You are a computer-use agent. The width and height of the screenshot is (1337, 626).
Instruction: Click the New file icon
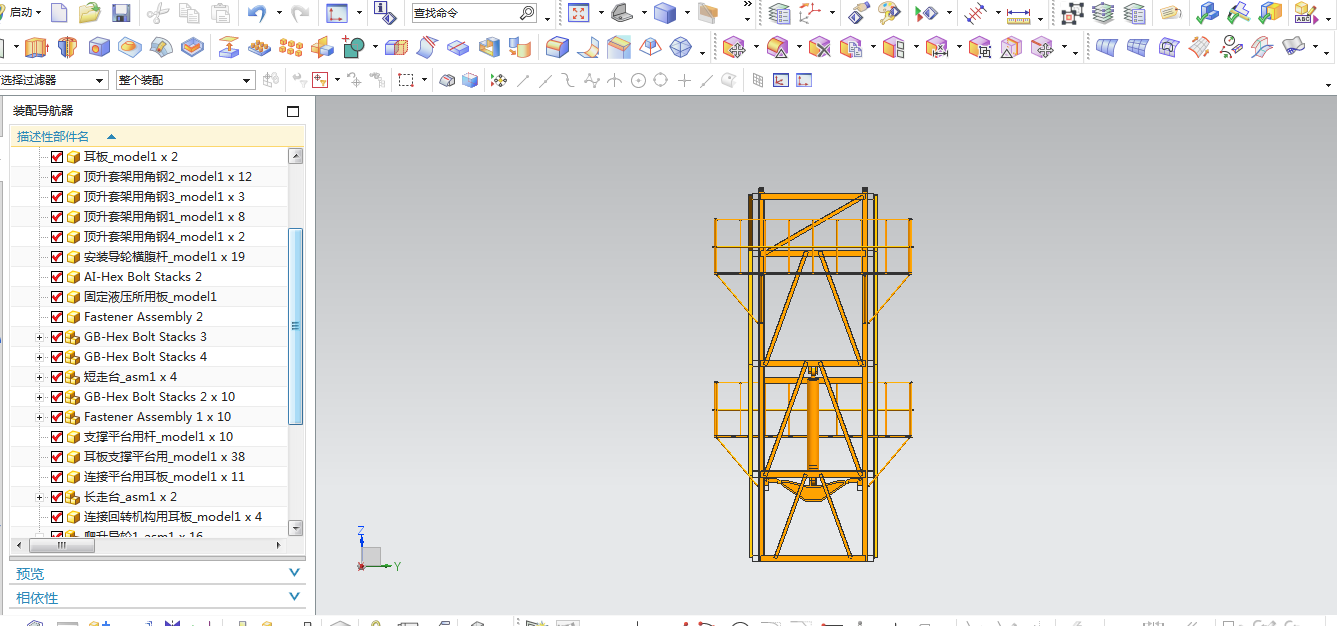59,13
